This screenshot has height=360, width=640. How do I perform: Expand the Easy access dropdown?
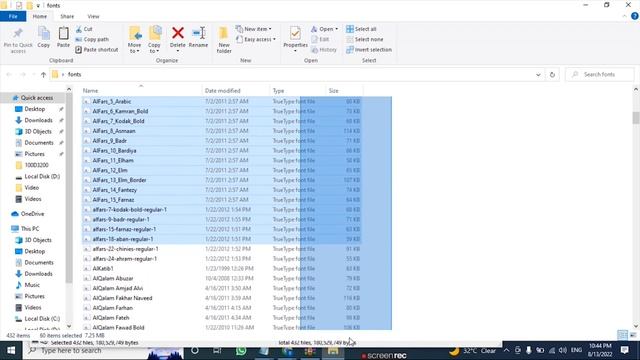tap(256, 40)
